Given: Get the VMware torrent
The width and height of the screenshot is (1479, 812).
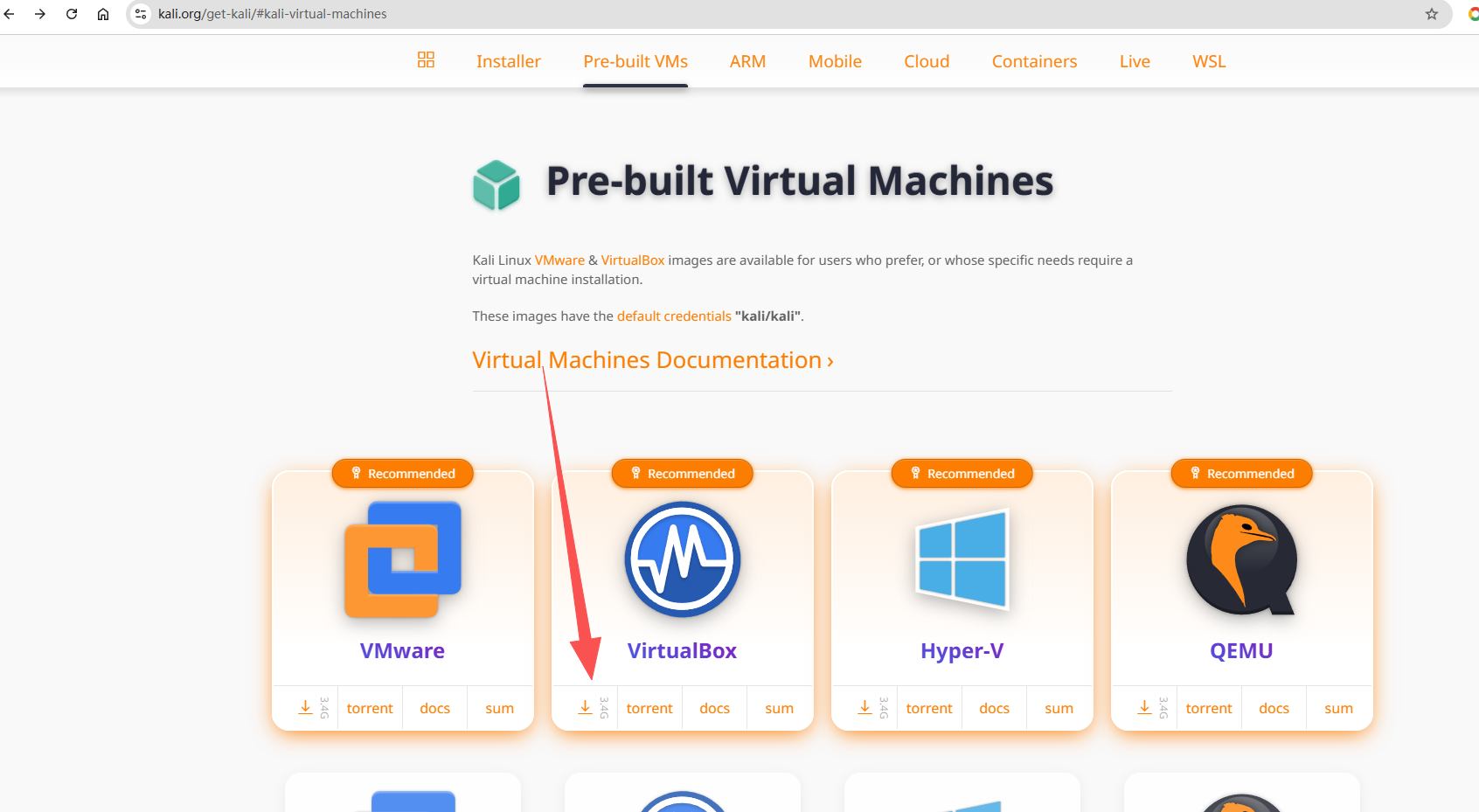Looking at the screenshot, I should pos(370,708).
